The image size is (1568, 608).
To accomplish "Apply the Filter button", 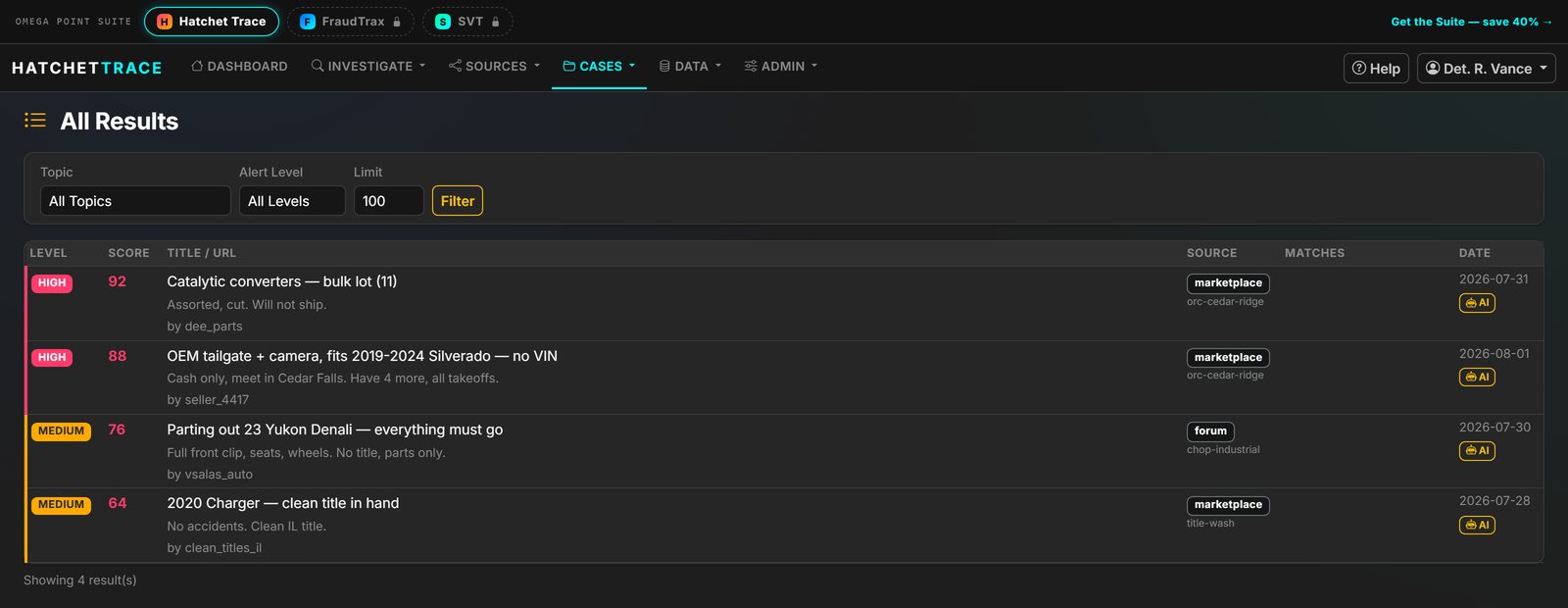I will [458, 201].
